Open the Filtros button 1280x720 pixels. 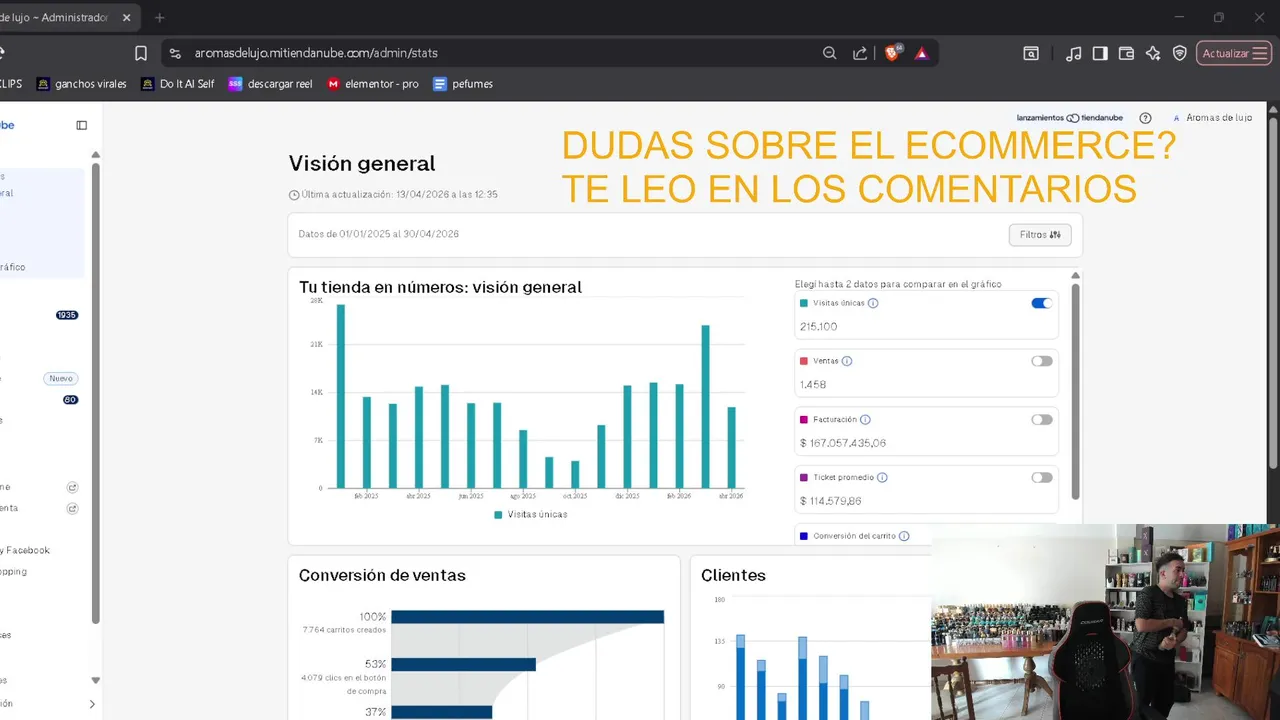tap(1040, 235)
